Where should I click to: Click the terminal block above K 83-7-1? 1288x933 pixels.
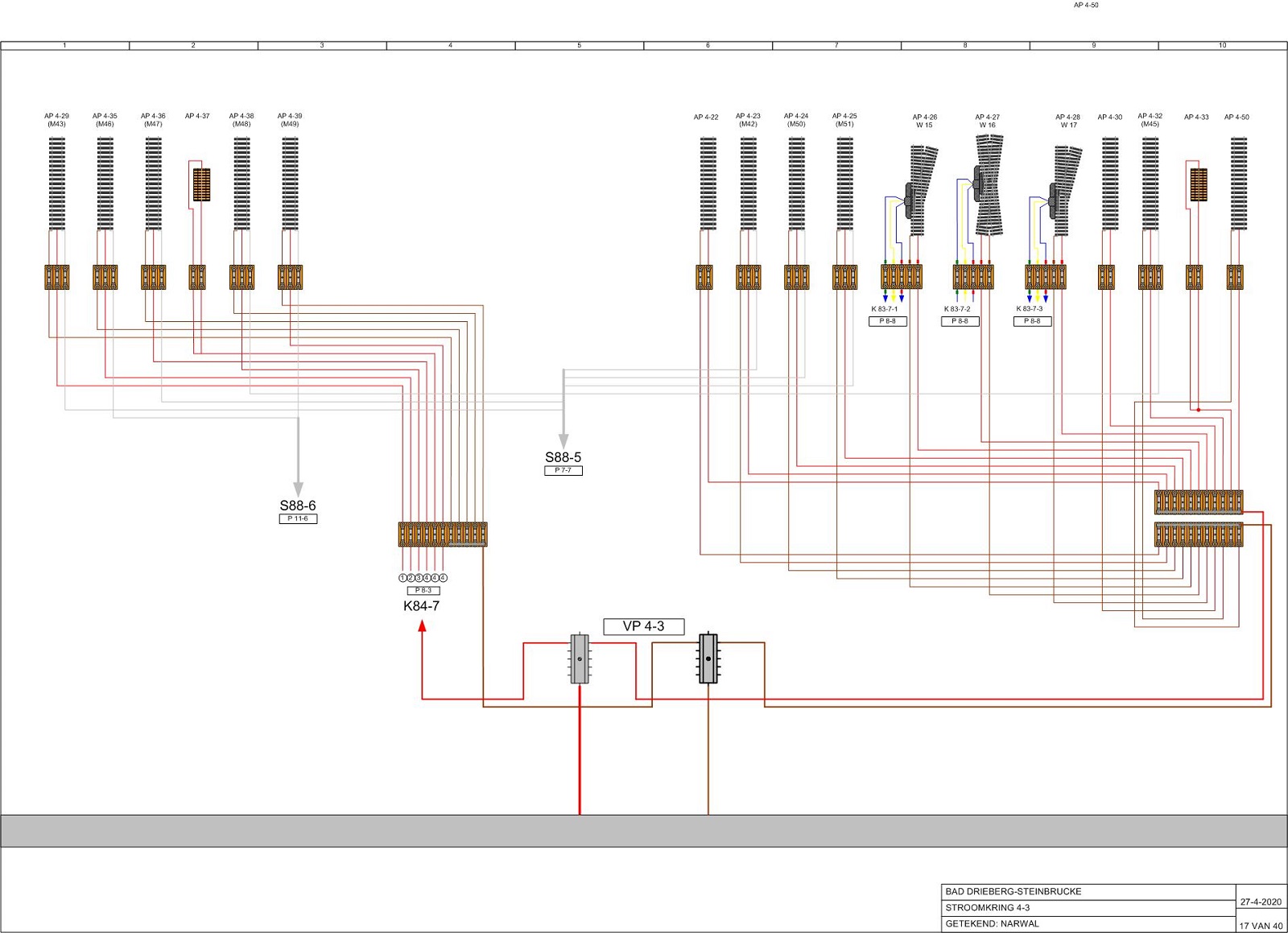(902, 277)
